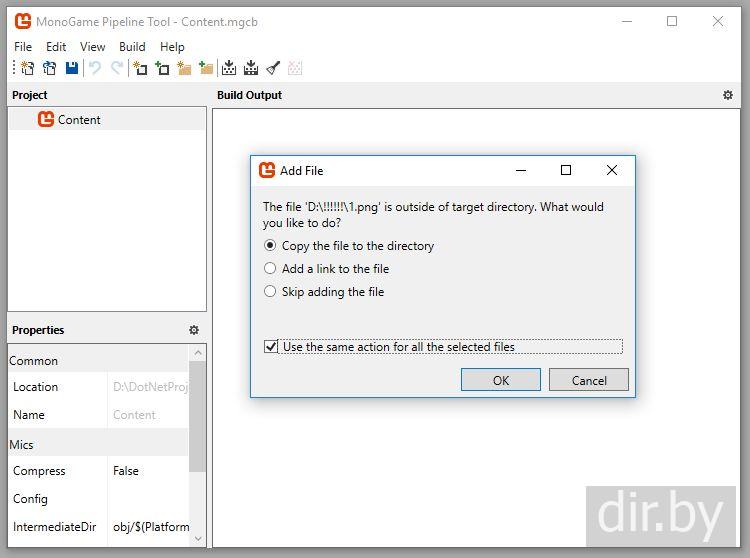Click the New Item toolbar icon
The image size is (750, 558).
click(140, 68)
